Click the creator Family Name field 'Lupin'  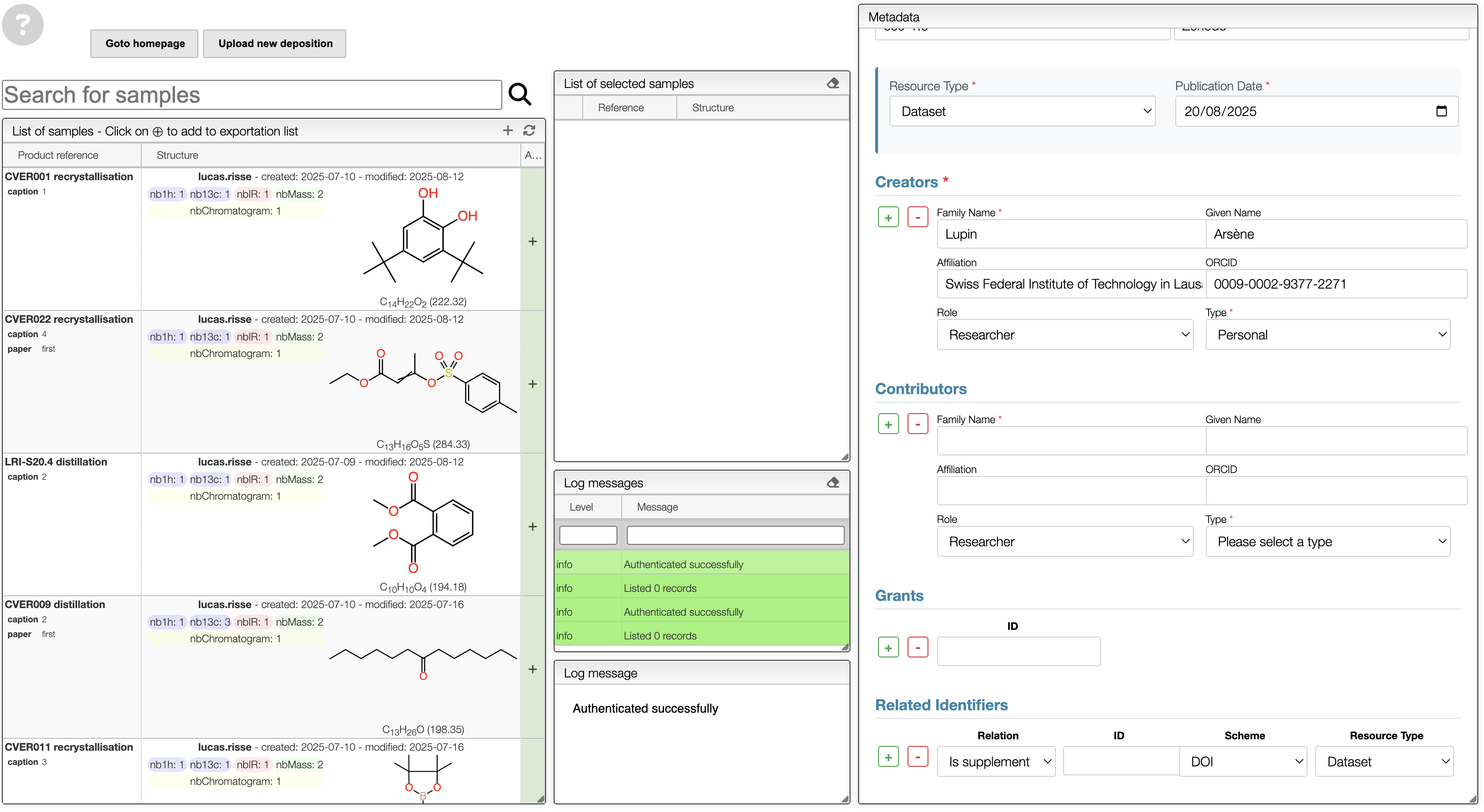1071,234
